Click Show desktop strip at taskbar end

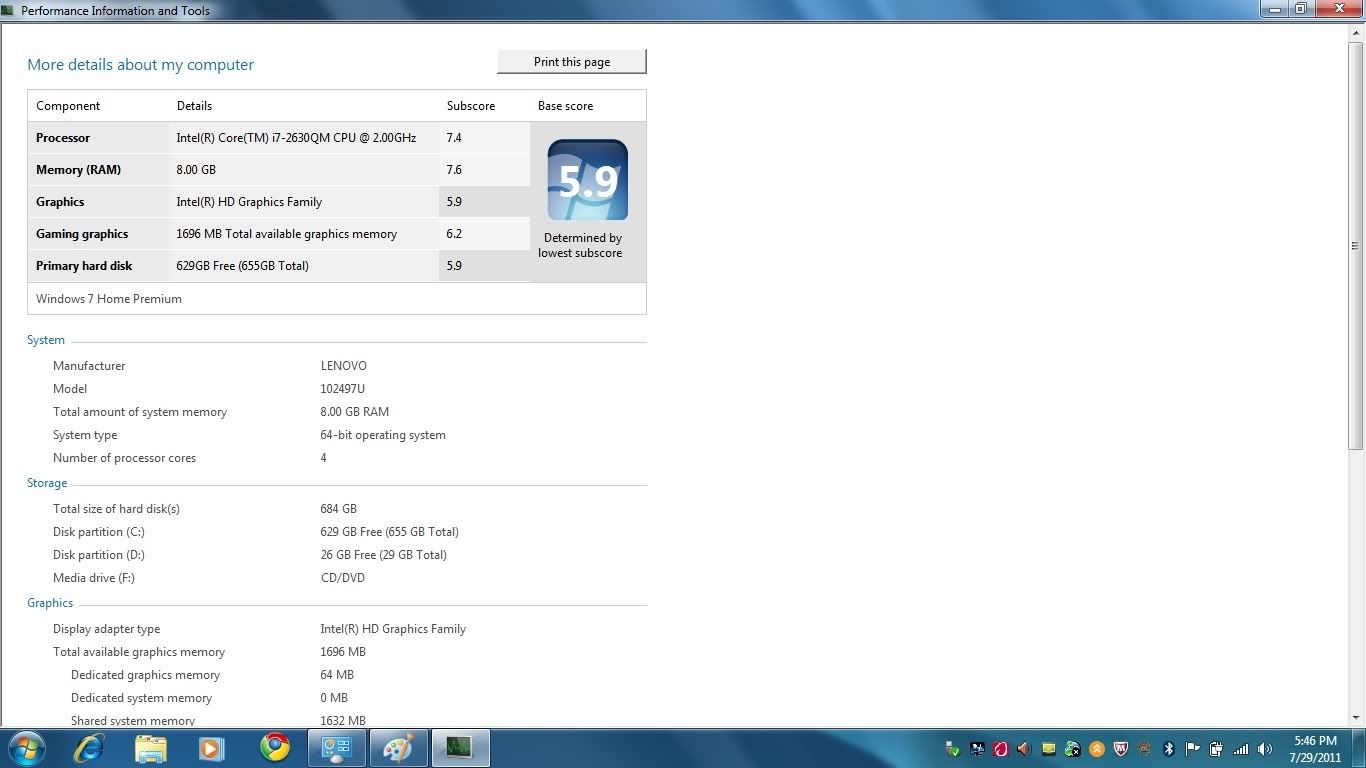(1359, 748)
